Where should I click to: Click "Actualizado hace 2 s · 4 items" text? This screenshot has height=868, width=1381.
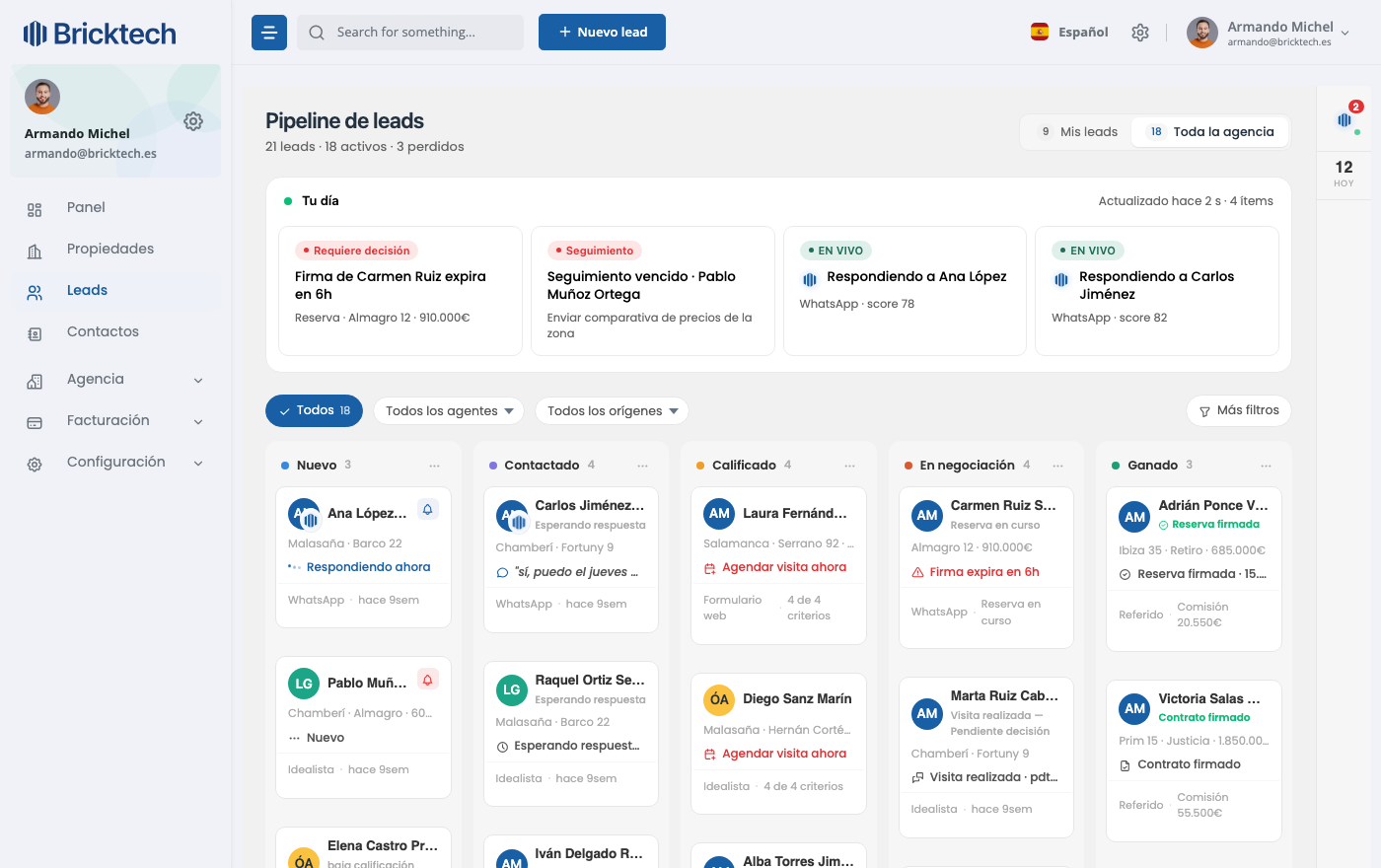coord(1186,201)
